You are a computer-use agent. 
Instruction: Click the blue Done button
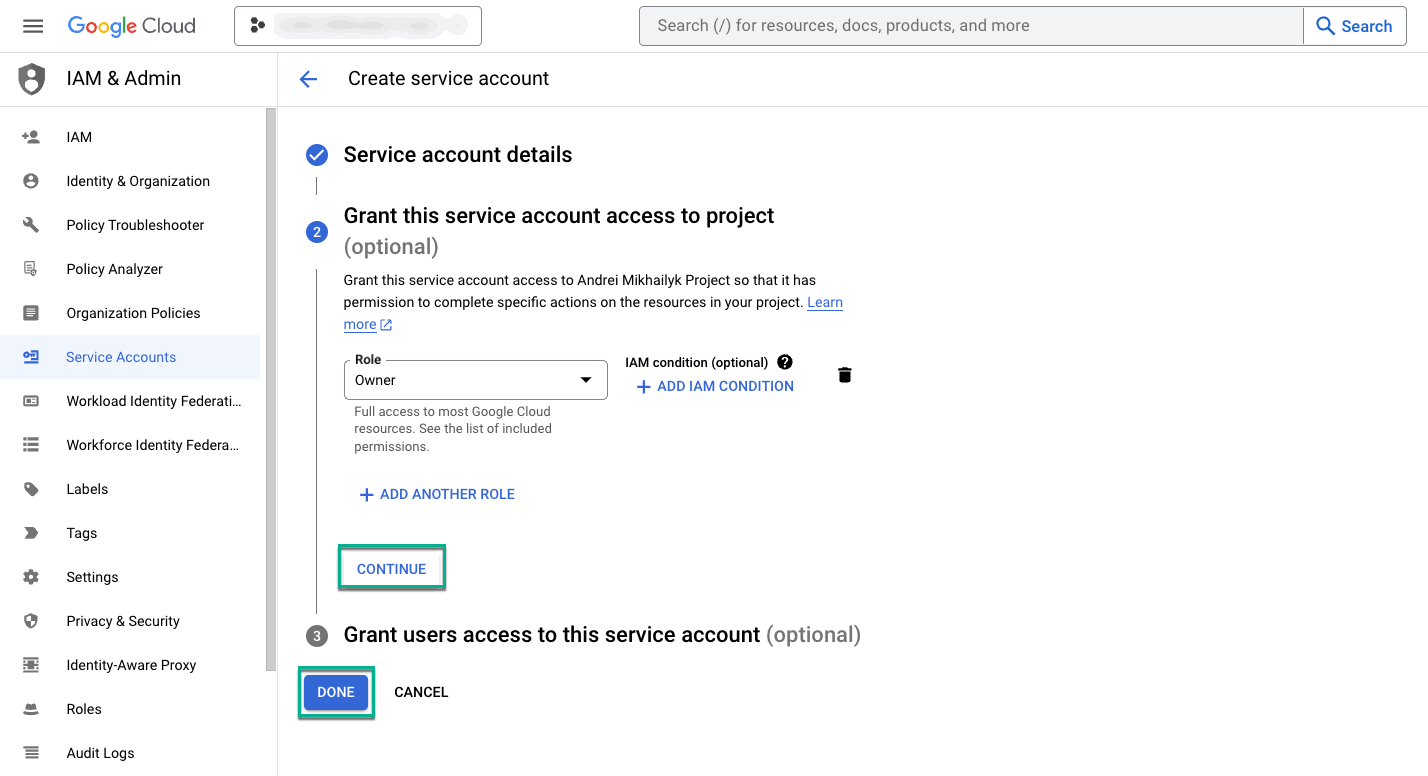(336, 692)
